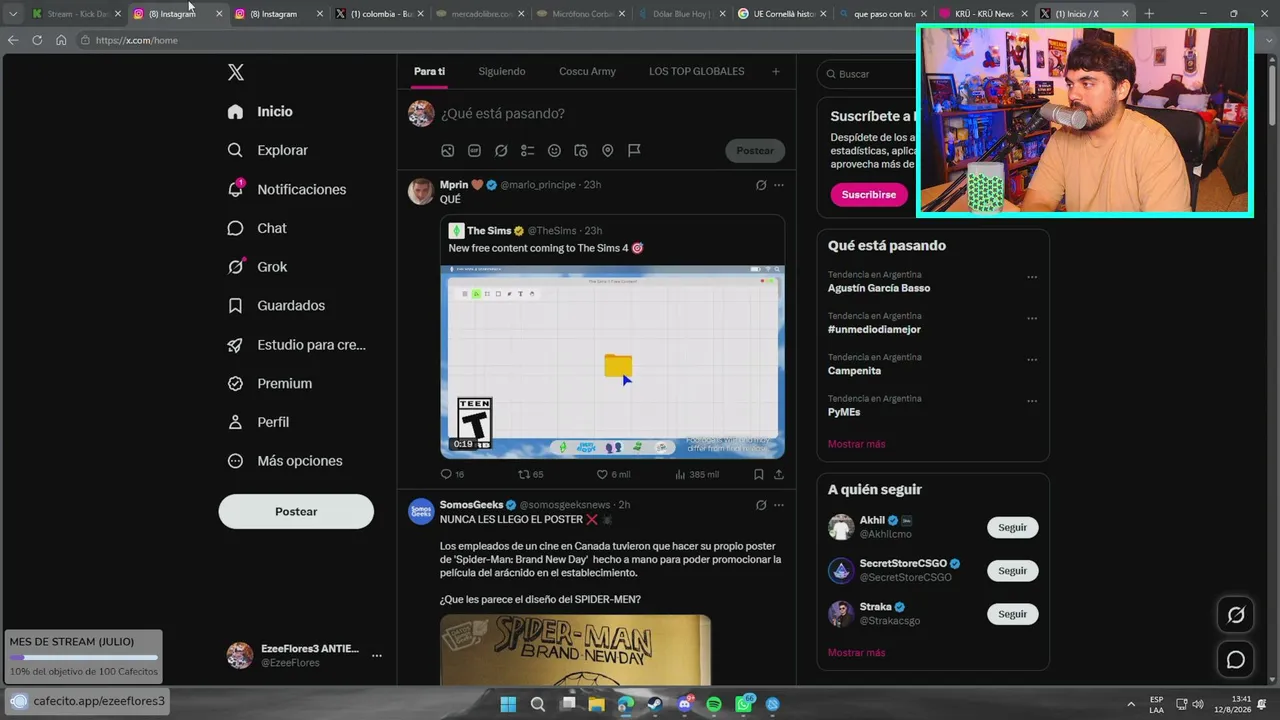The width and height of the screenshot is (1280, 720).
Task: Follow SecretStoreCSGO with Seguir button
Action: [1012, 570]
